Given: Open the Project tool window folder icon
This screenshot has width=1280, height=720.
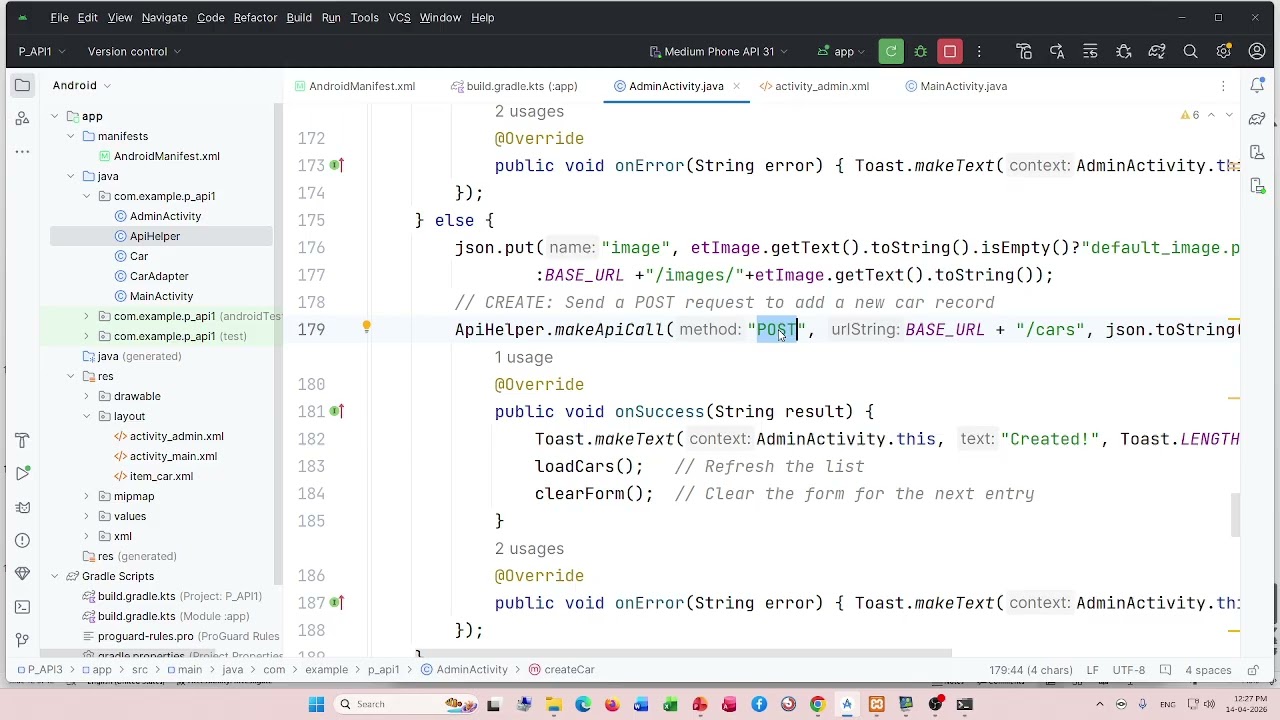Looking at the screenshot, I should coord(22,86).
